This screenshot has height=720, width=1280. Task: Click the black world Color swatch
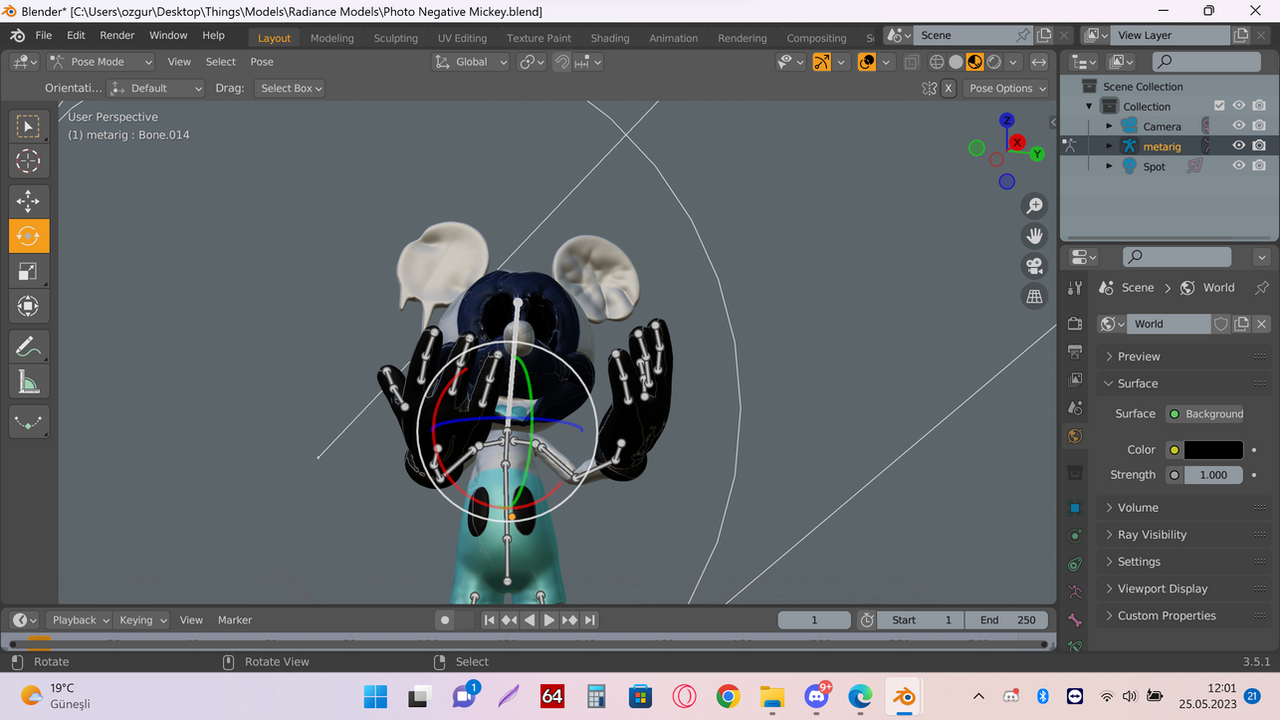coord(1213,450)
